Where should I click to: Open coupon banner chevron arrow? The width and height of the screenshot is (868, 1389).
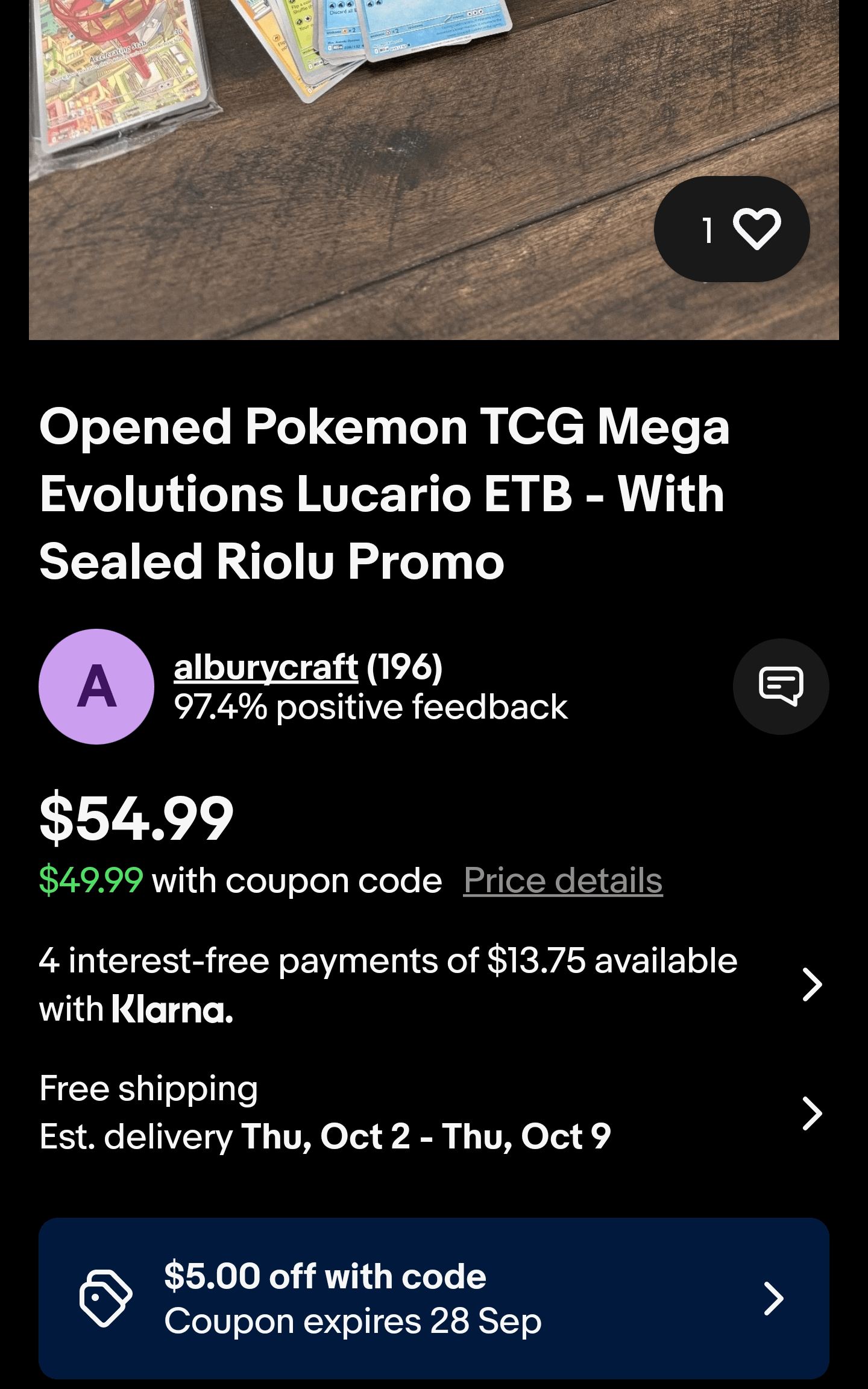[773, 1299]
